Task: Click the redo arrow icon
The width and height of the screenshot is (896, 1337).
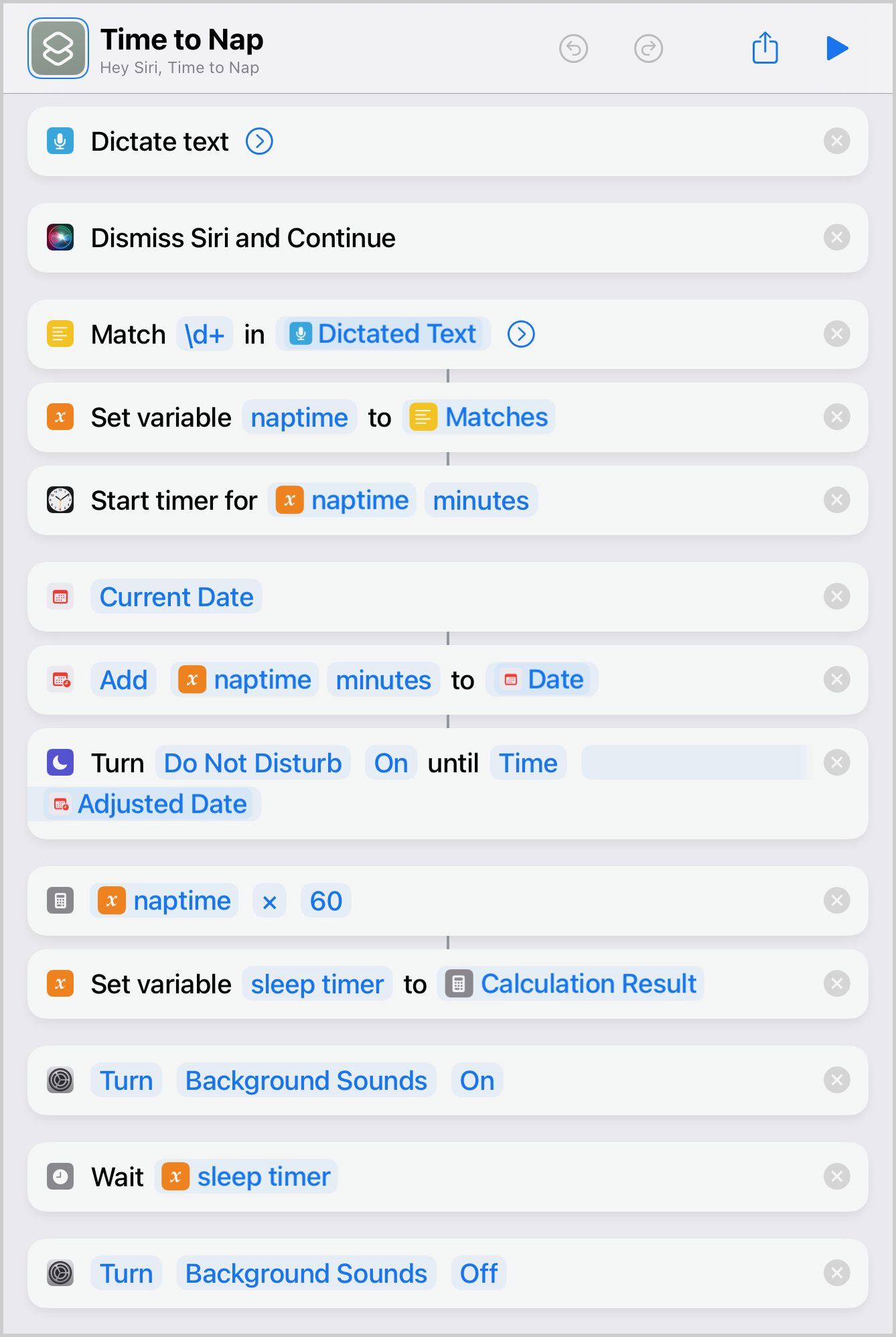Action: (648, 48)
